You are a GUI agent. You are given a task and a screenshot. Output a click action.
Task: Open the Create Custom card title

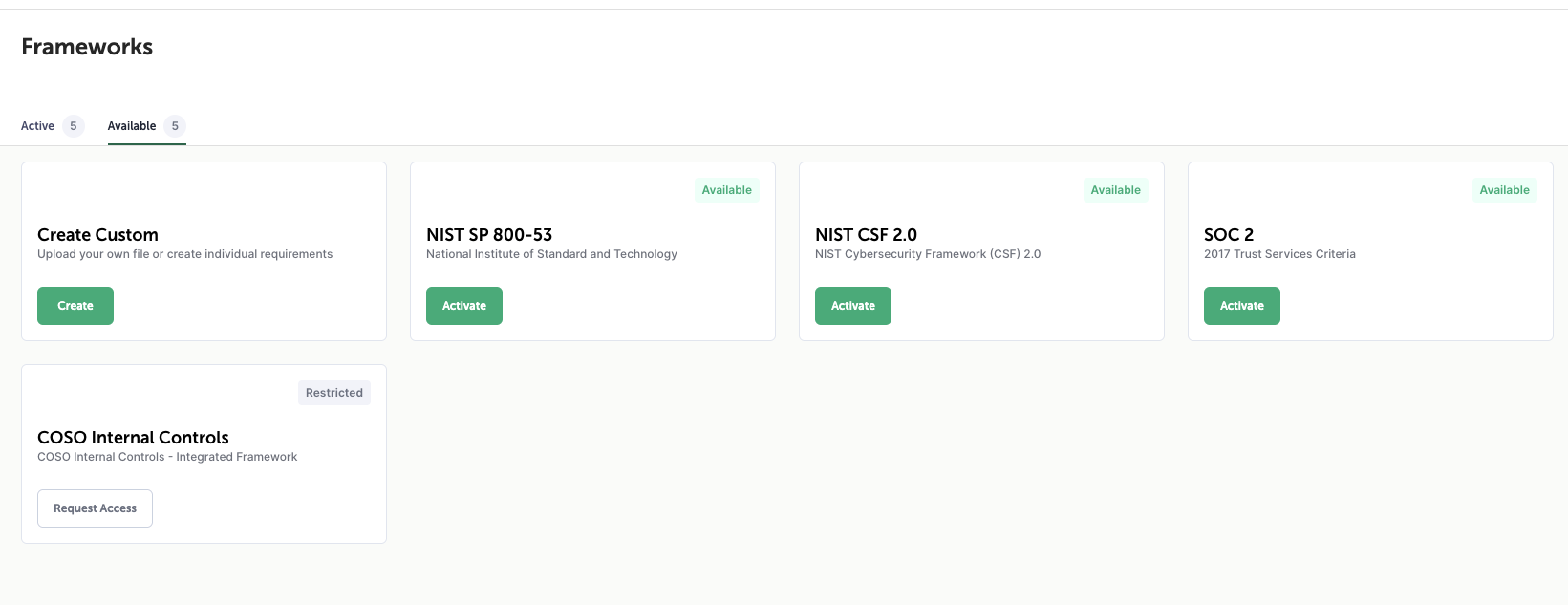coord(97,235)
